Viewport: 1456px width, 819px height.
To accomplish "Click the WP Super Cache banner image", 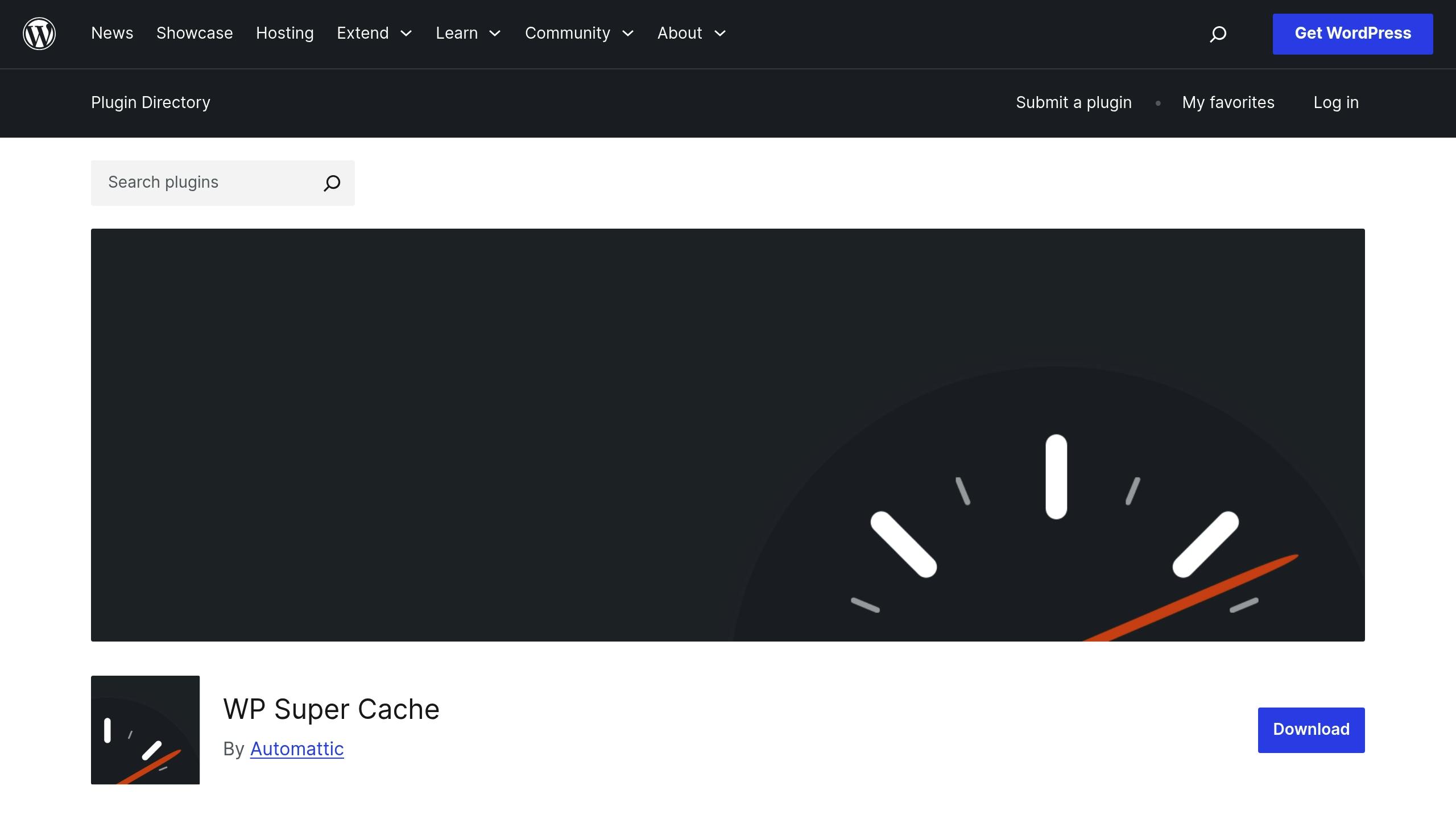I will (728, 435).
